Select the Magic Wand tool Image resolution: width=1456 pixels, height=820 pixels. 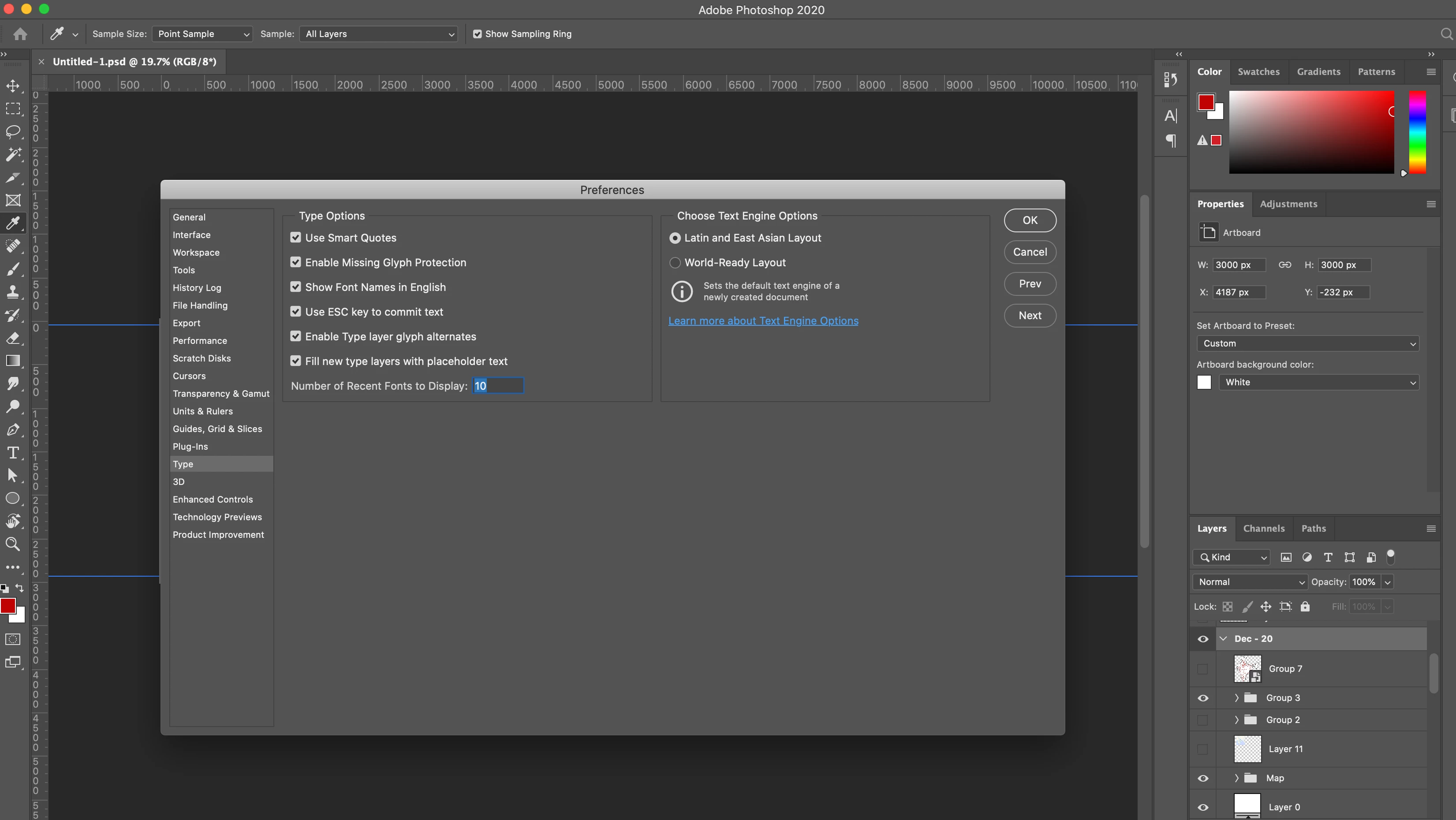(x=12, y=154)
